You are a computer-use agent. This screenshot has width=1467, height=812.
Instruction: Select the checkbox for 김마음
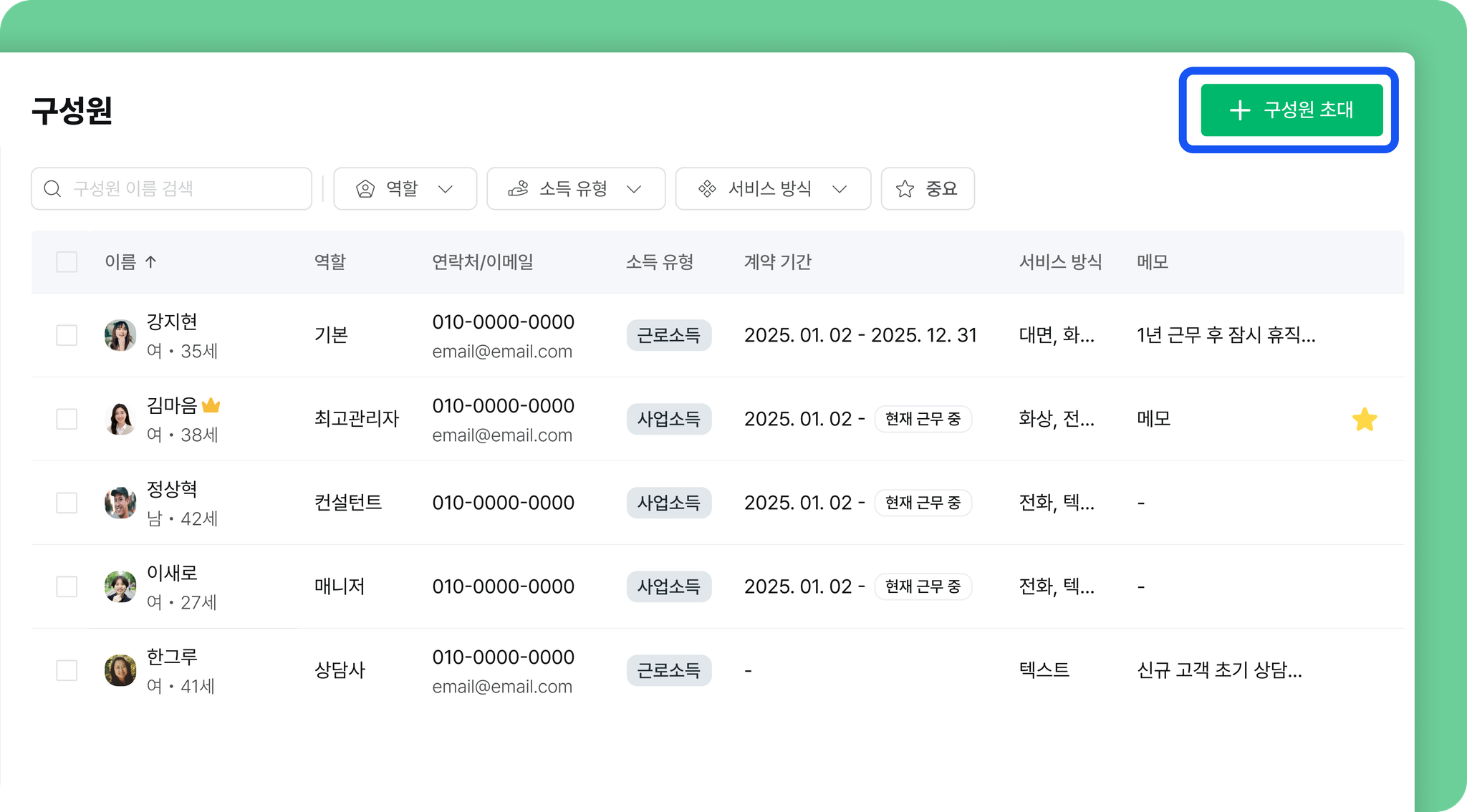[67, 419]
